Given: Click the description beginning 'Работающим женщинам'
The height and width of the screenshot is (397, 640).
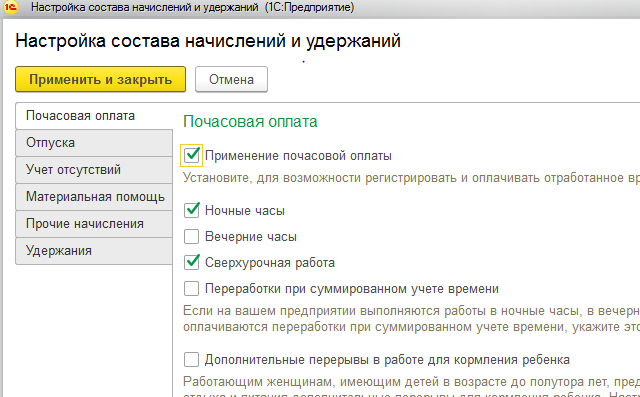Looking at the screenshot, I should coord(411,382).
